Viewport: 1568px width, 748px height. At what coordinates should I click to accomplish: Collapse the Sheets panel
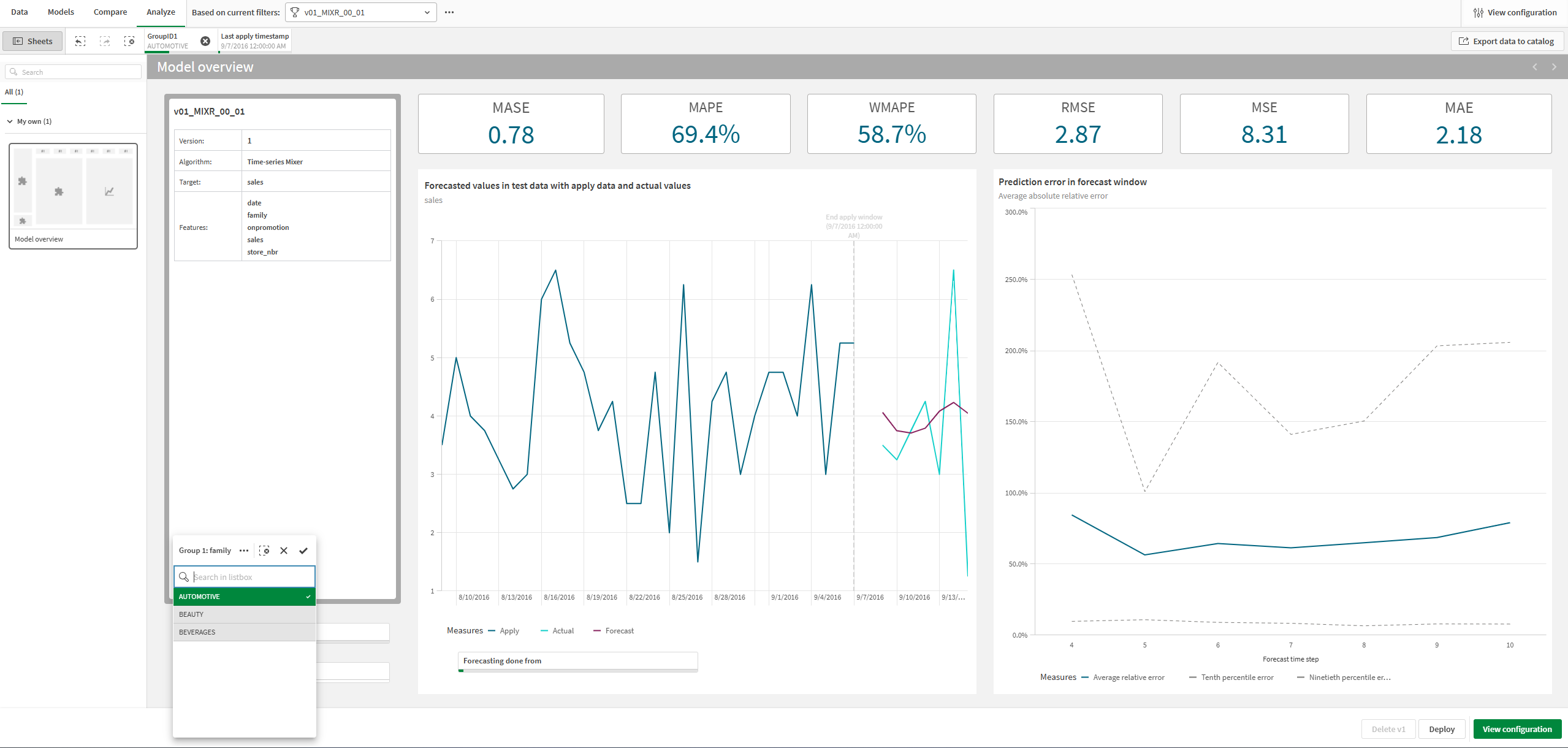click(x=32, y=41)
